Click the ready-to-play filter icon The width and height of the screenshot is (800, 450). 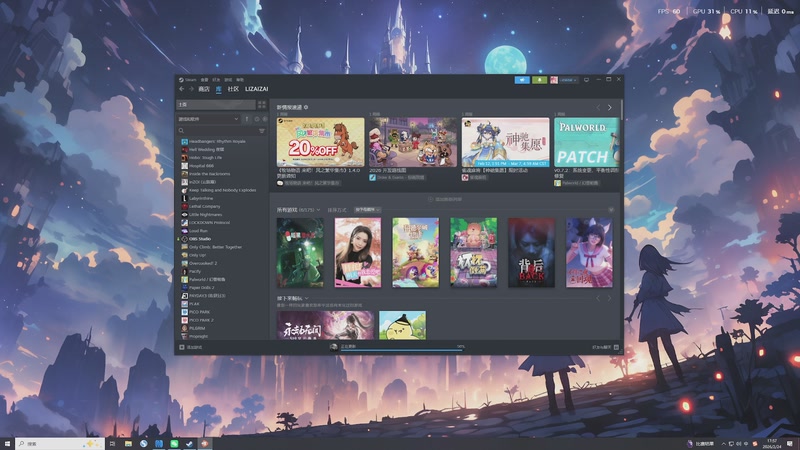click(264, 119)
